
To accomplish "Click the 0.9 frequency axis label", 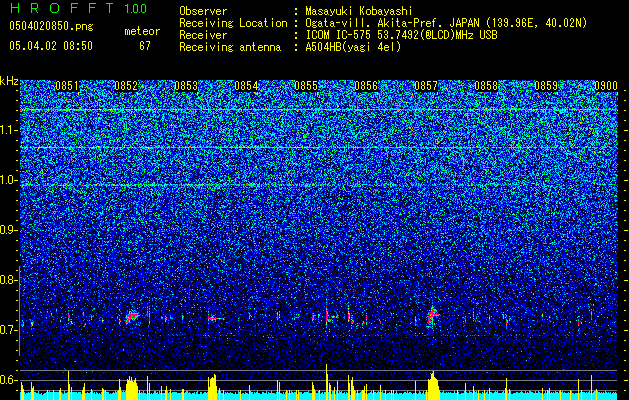I will 7,230.
